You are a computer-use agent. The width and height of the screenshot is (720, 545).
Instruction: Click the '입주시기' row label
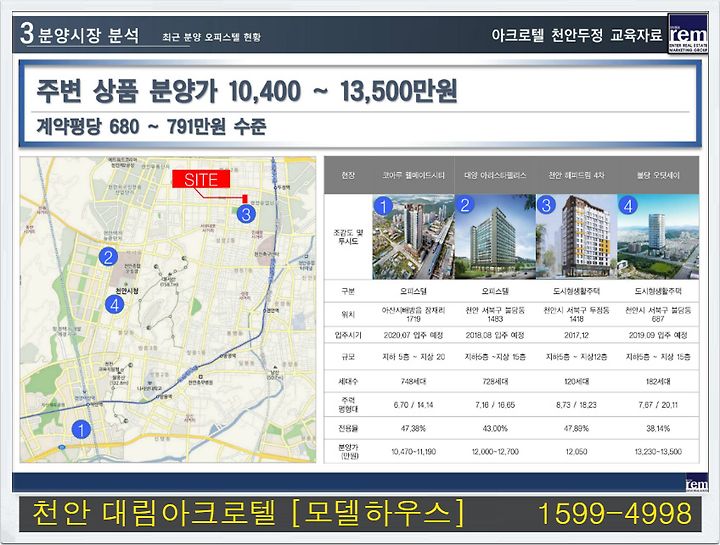click(x=348, y=335)
